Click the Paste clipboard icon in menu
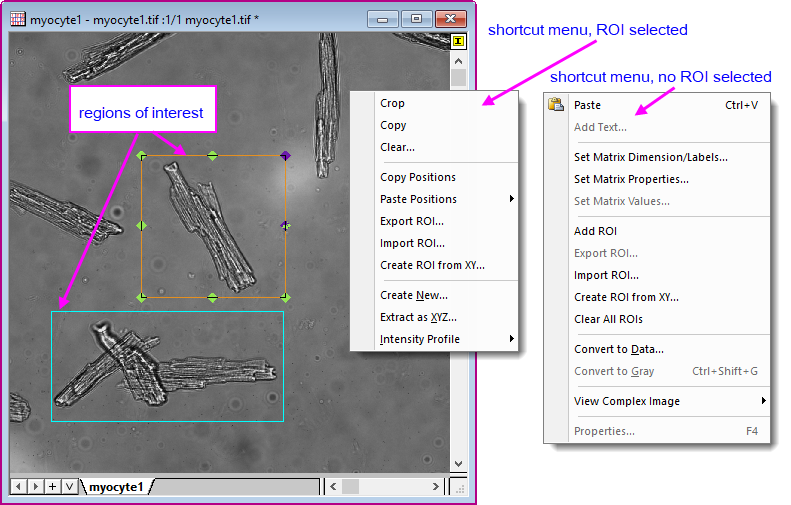Image resolution: width=791 pixels, height=505 pixels. coord(557,105)
